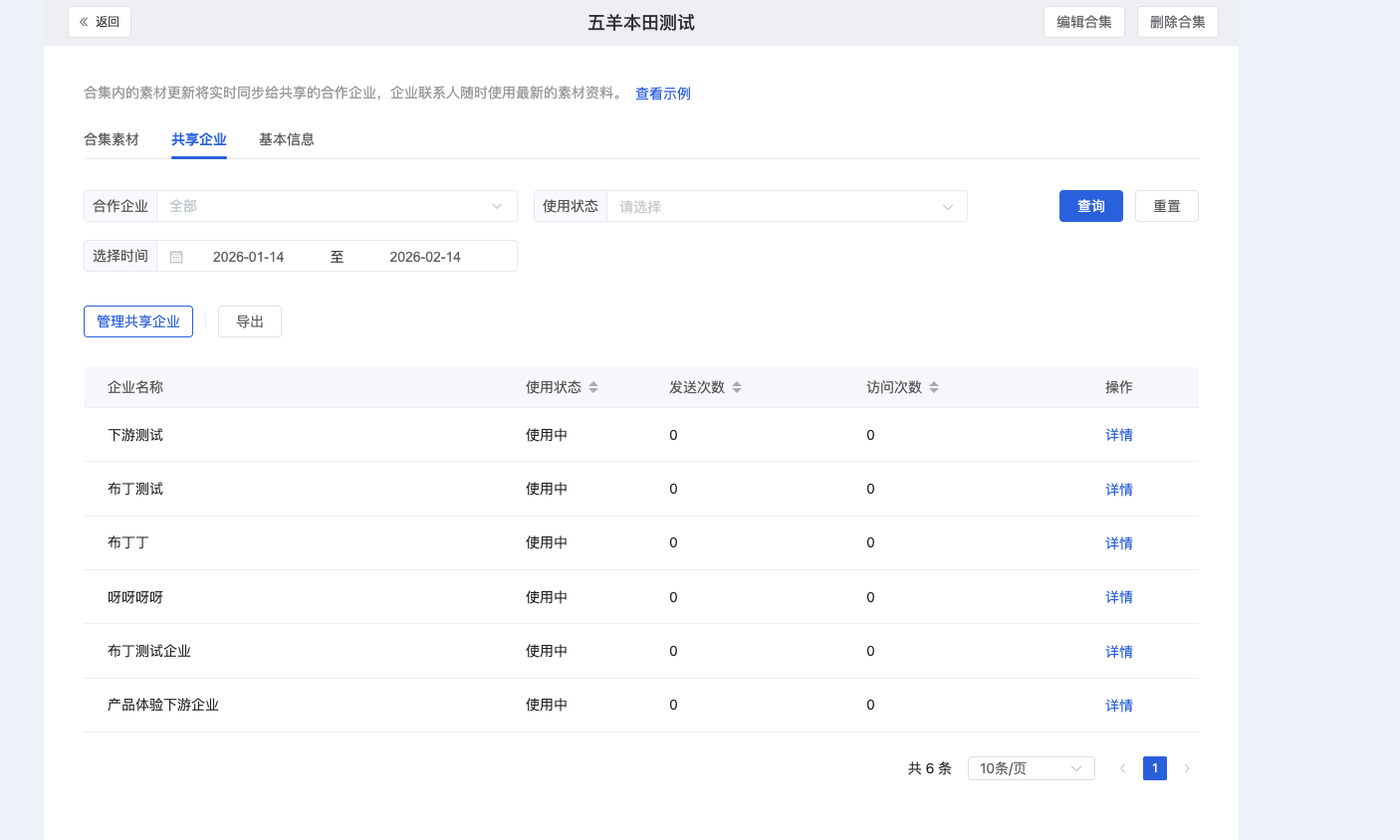Click the 操作 column header
Screen dimensions: 1400x840
pos(1119,387)
